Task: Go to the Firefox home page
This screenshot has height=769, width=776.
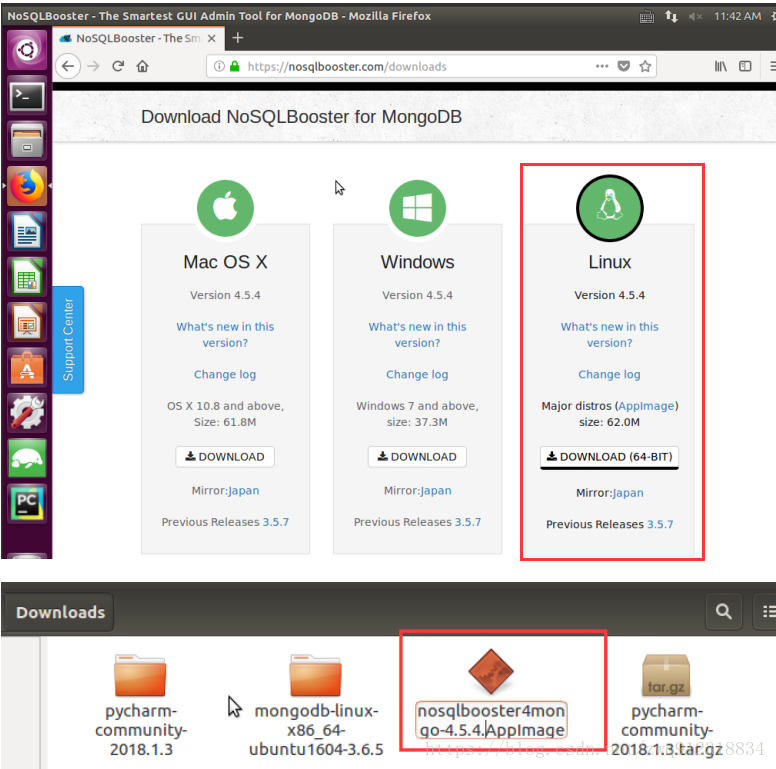Action: [143, 66]
